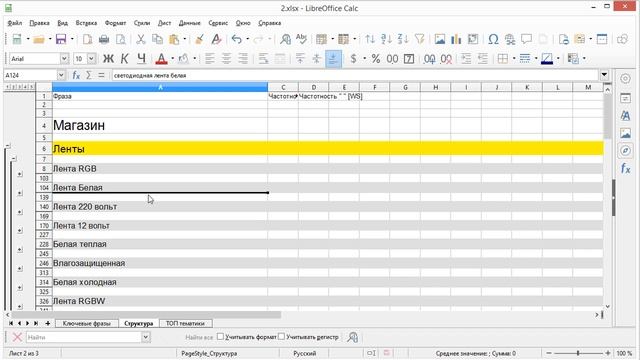640x360 pixels.
Task: Toggle the AutoFilter funnel icon
Action: [x=420, y=39]
